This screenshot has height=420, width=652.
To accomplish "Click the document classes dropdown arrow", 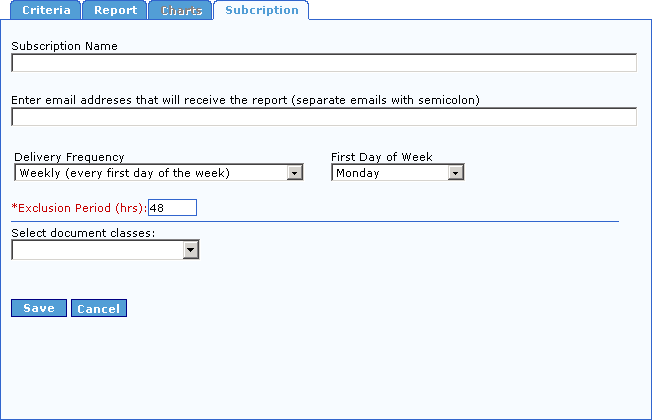I will (191, 250).
